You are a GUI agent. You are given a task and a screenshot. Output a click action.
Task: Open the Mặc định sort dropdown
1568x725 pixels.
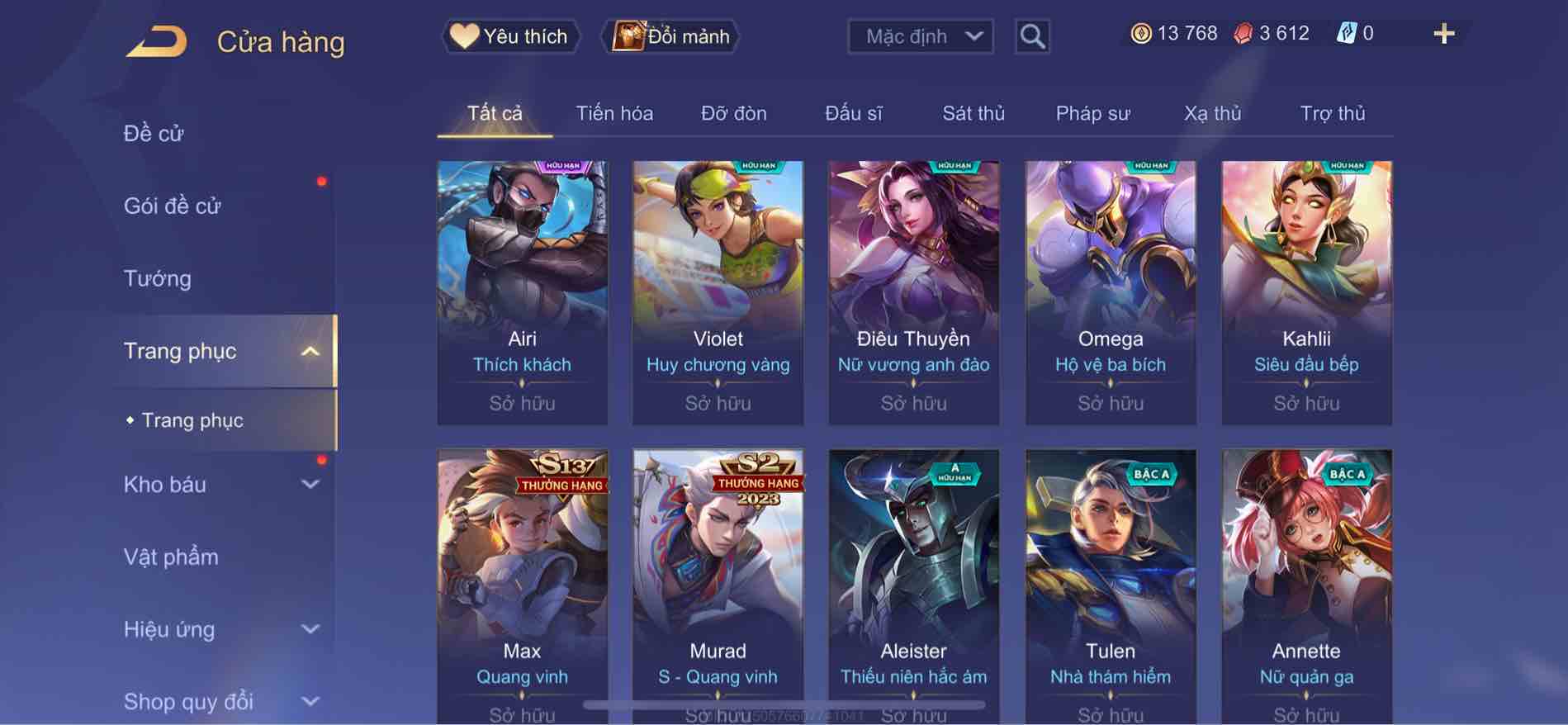921,36
